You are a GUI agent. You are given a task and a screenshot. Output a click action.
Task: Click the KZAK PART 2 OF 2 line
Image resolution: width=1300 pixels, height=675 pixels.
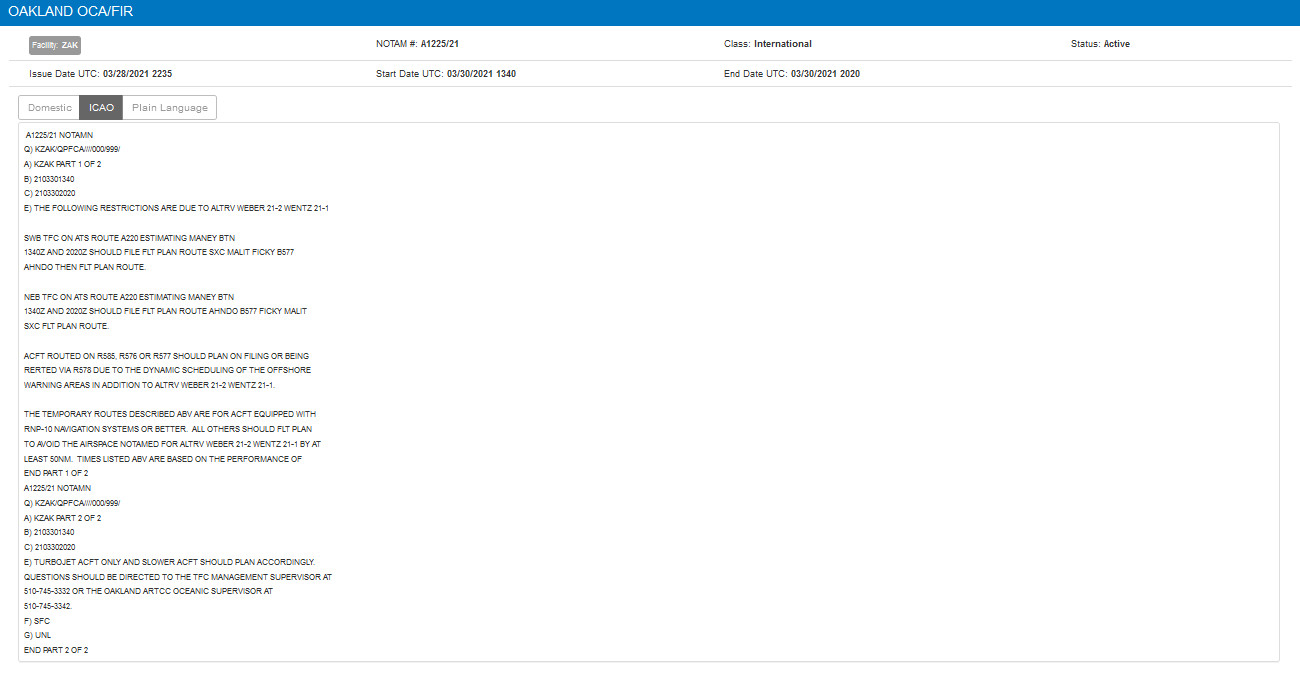63,518
